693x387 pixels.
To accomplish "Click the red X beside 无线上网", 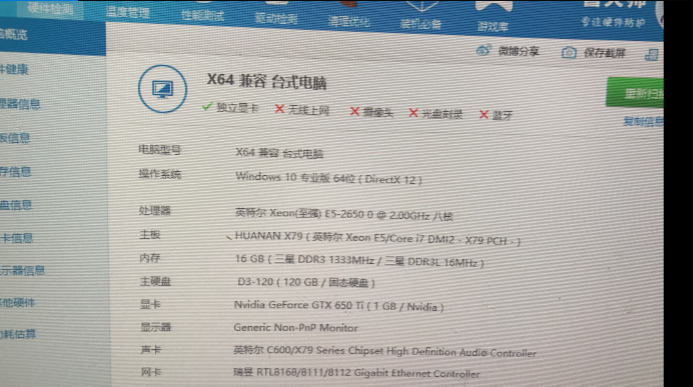I will (x=279, y=109).
